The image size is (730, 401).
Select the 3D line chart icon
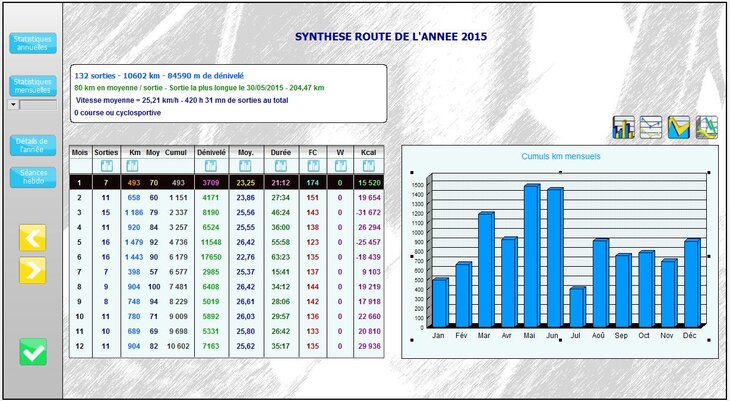pos(706,127)
